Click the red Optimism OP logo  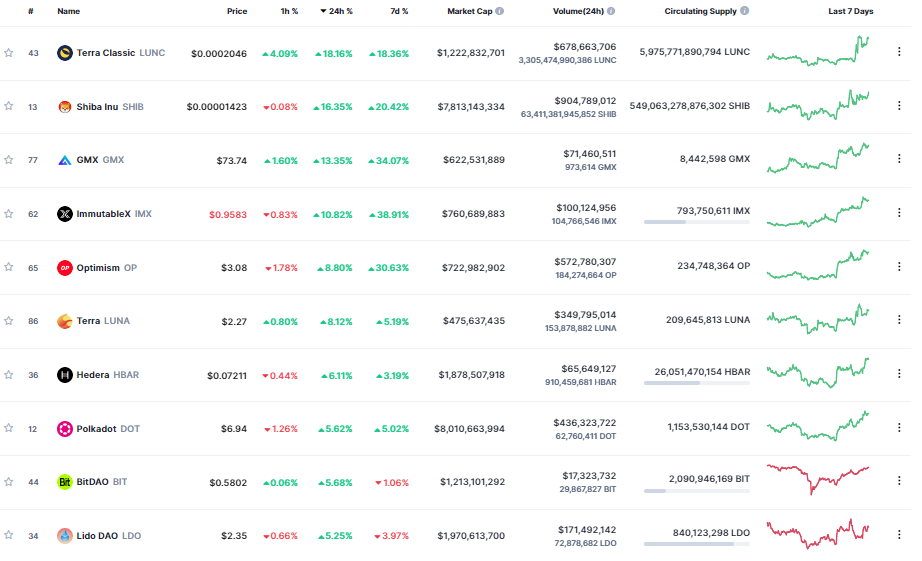[65, 268]
